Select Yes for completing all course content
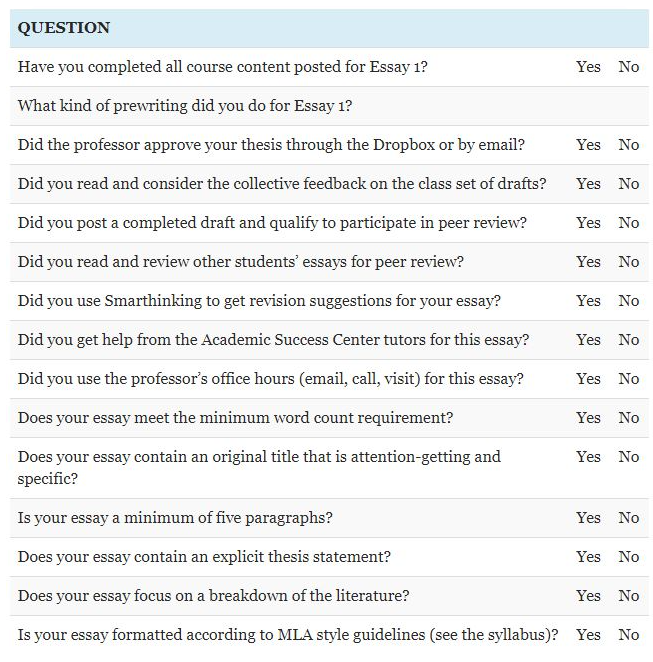653x662 pixels. [x=588, y=67]
